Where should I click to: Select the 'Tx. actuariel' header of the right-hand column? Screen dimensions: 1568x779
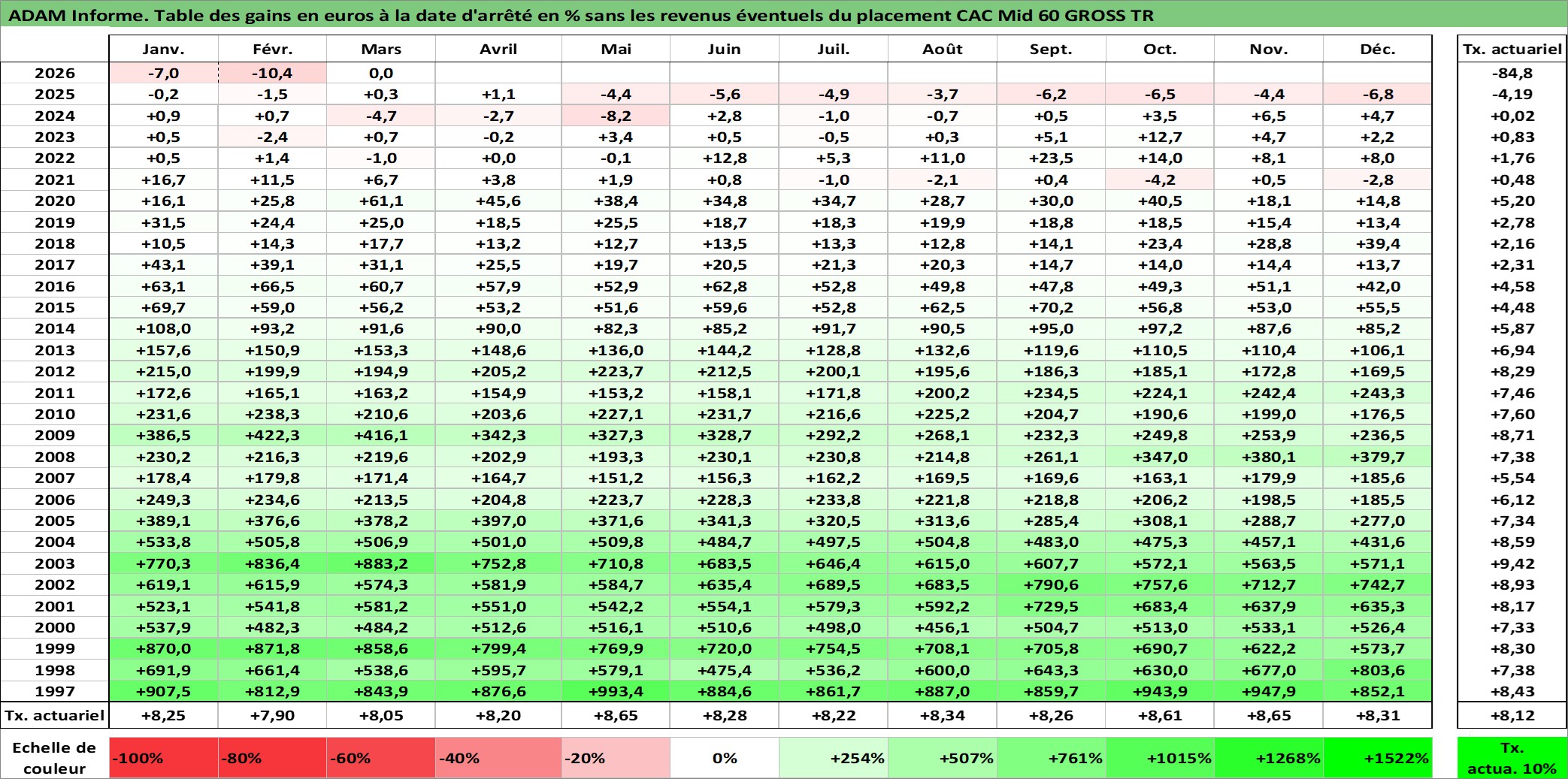[x=1512, y=49]
